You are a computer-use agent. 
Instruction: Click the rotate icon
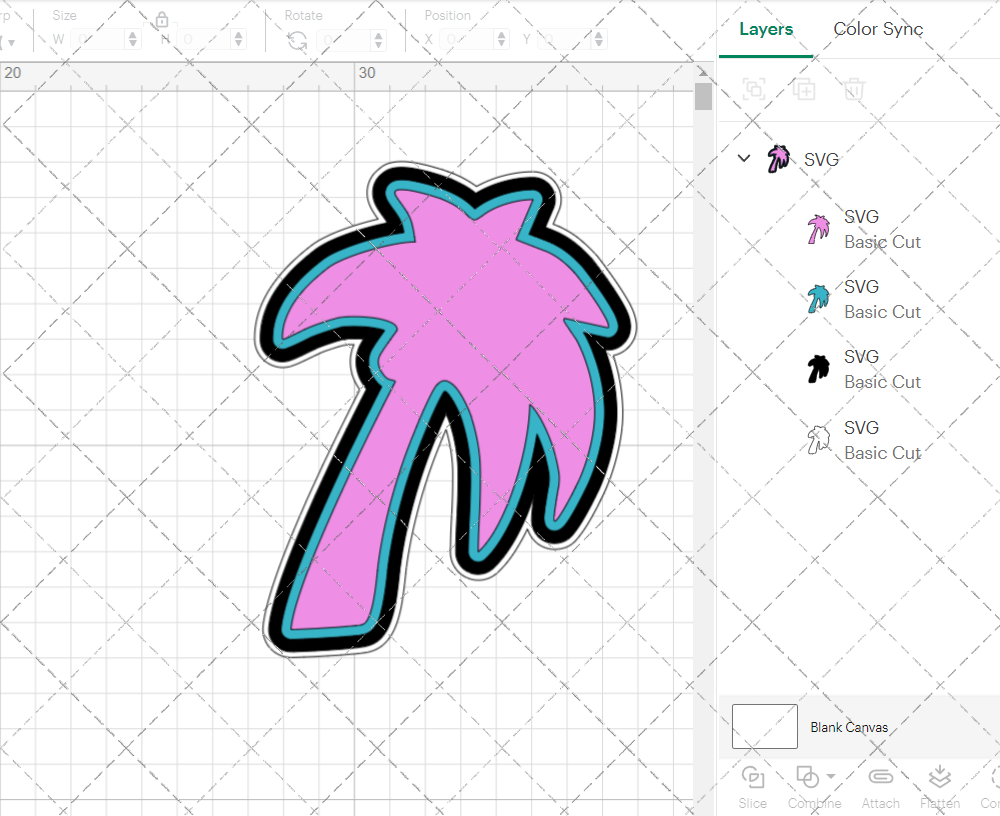coord(297,41)
